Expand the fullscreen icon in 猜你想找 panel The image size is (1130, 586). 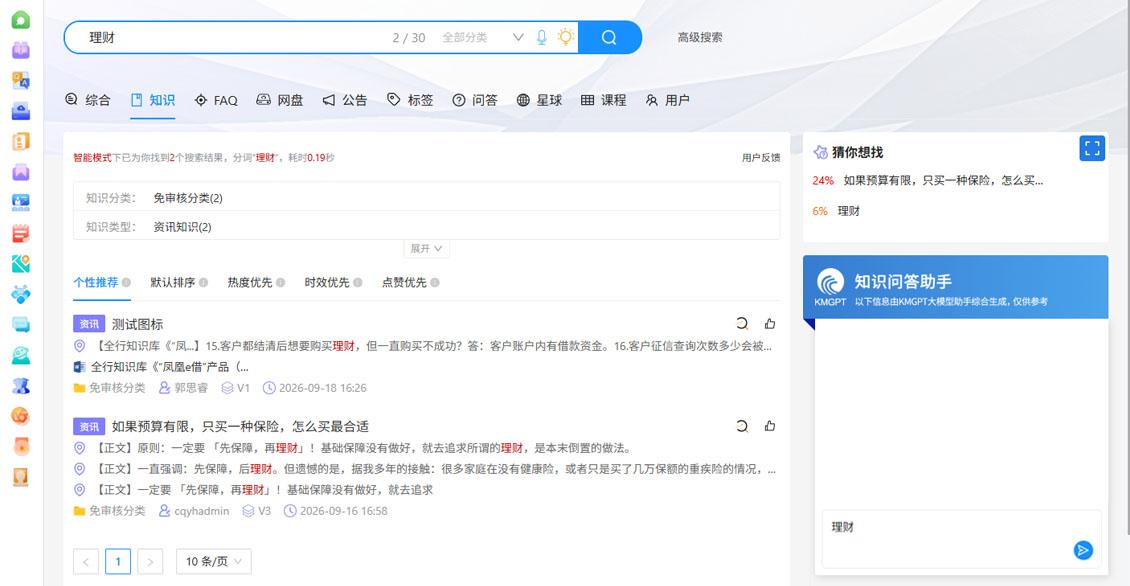pyautogui.click(x=1092, y=148)
